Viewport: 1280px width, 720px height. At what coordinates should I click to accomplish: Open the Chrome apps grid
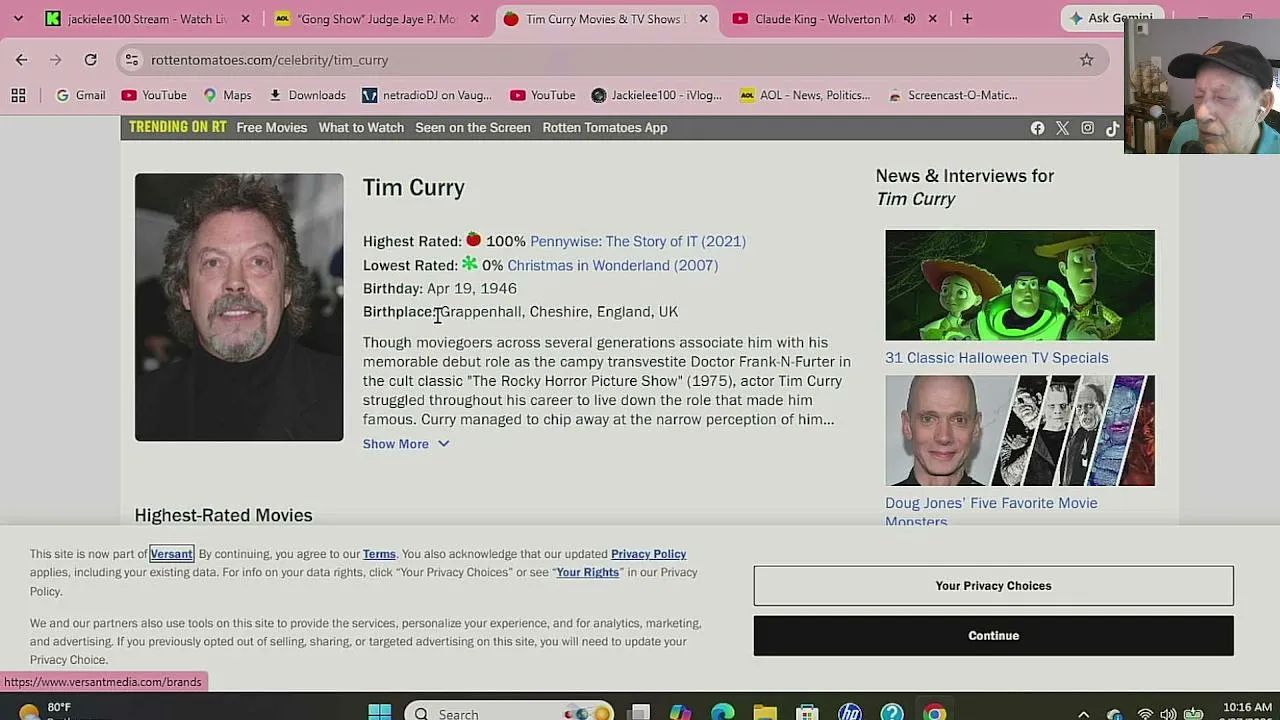18,95
